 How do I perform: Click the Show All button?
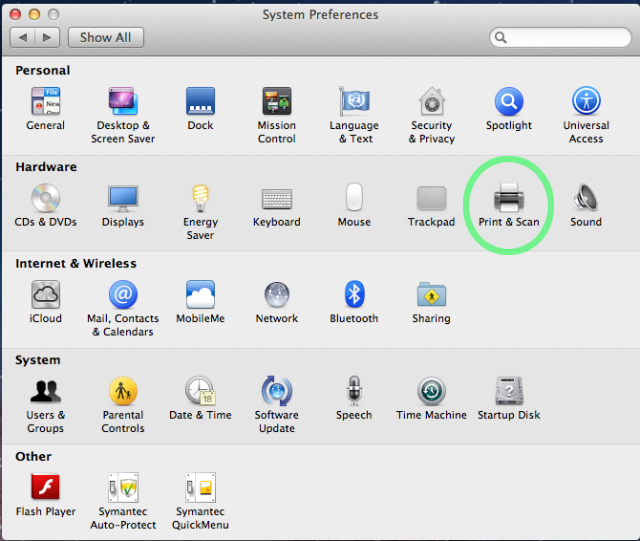tap(106, 38)
